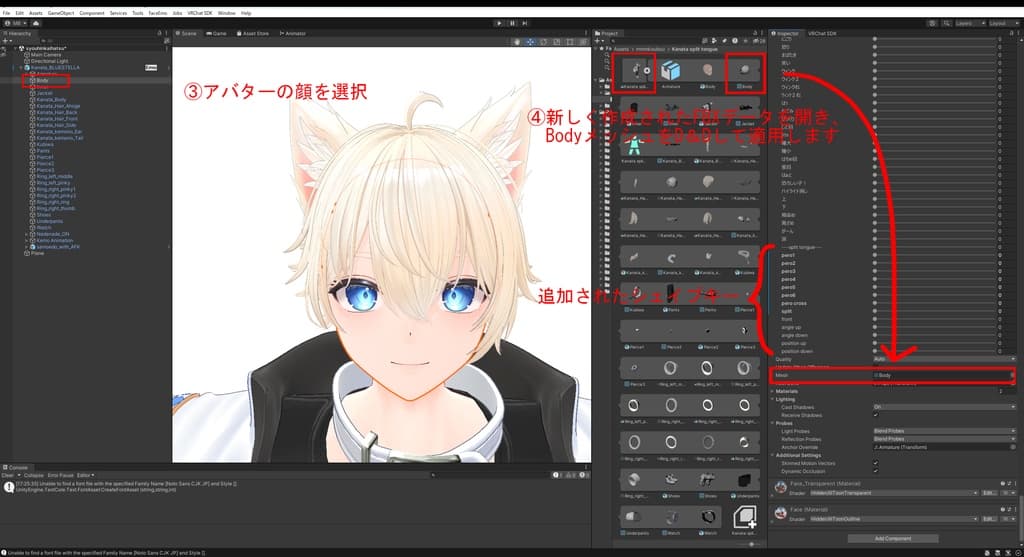The width and height of the screenshot is (1024, 557).
Task: Open the Window menu
Action: [227, 13]
